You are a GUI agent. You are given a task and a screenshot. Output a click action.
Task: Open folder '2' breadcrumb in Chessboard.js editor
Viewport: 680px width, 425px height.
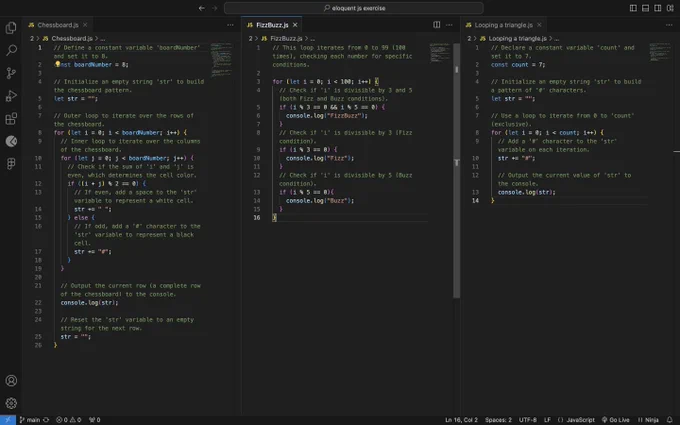(32, 39)
